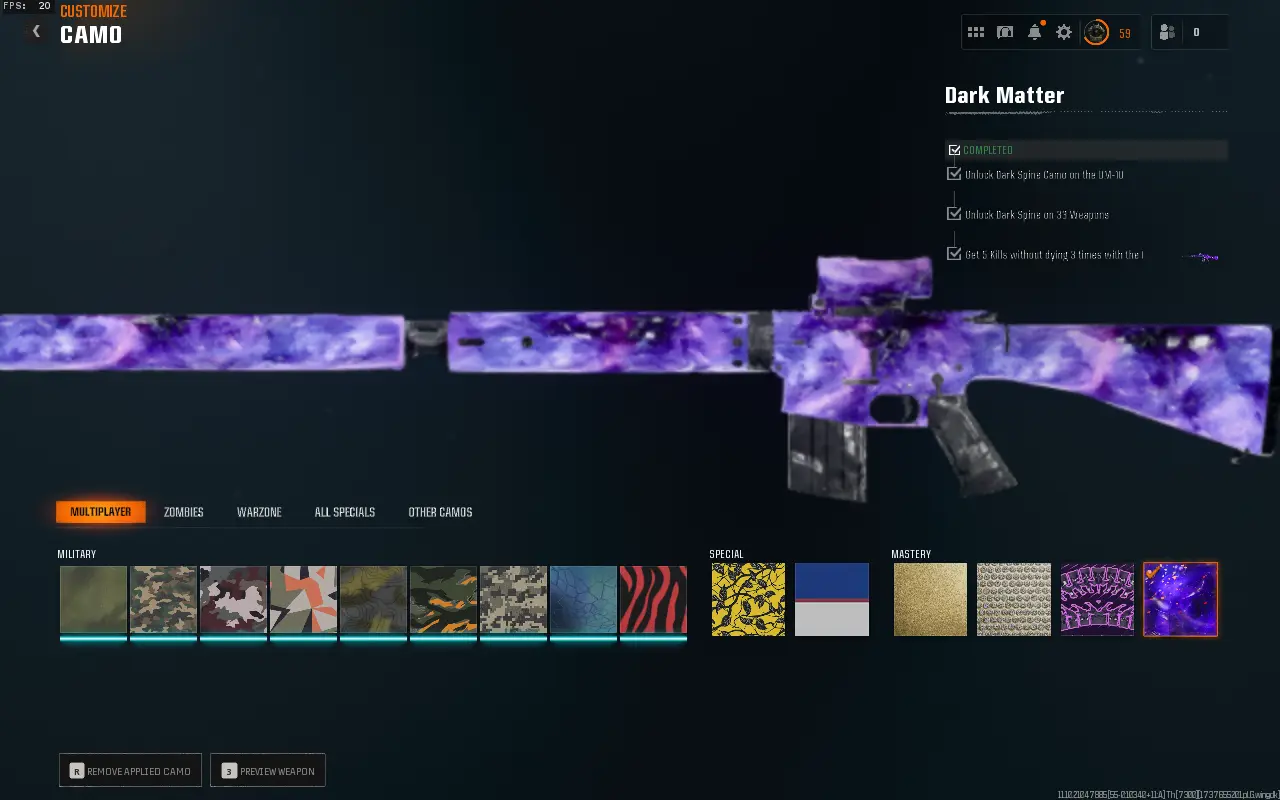Open settings gear icon
Image resolution: width=1280 pixels, height=800 pixels.
point(1064,33)
